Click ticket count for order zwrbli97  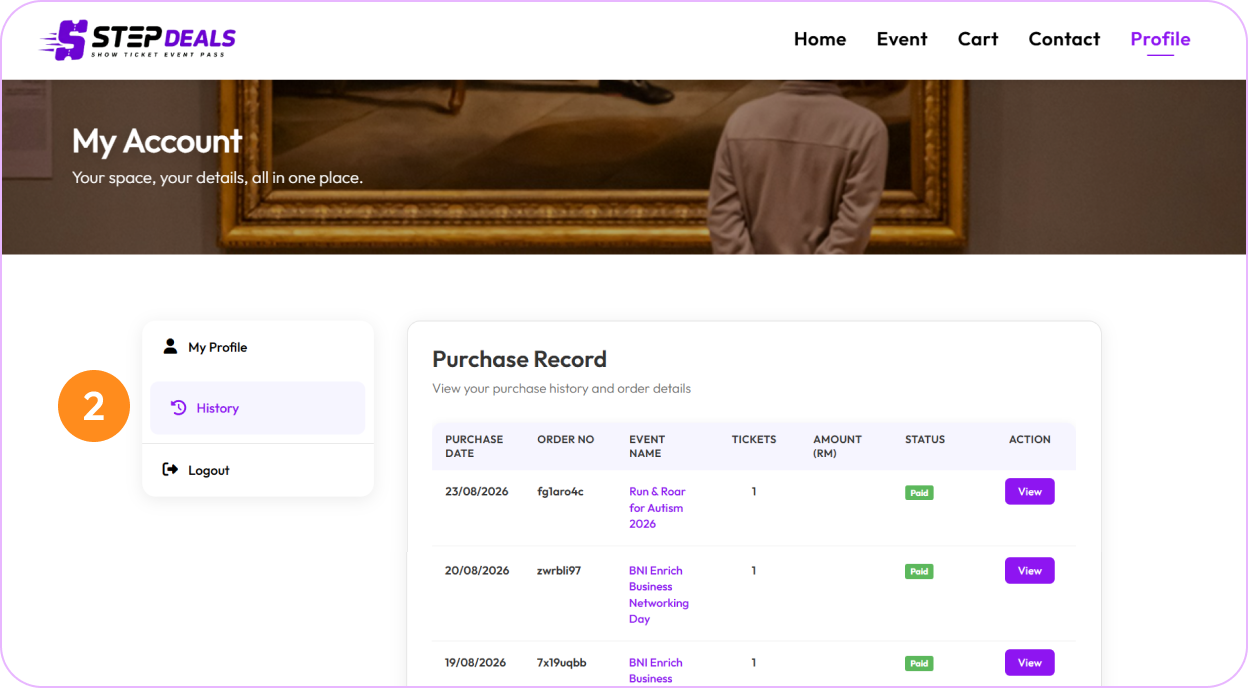[x=754, y=570]
